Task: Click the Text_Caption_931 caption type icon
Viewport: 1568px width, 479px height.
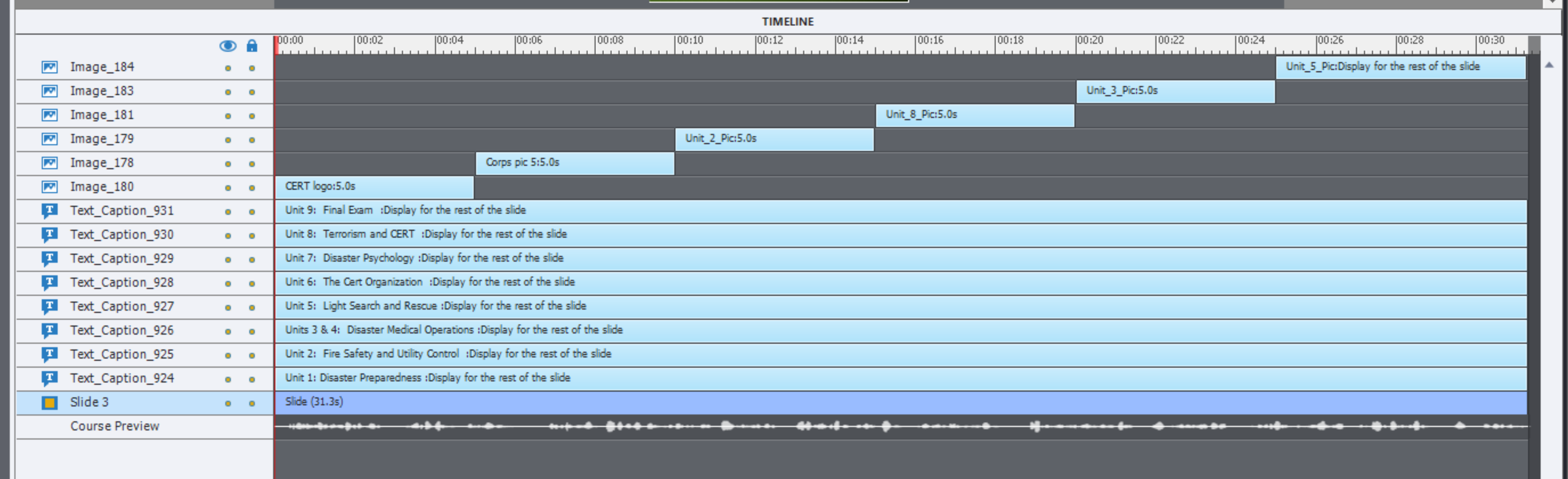Action: [49, 211]
